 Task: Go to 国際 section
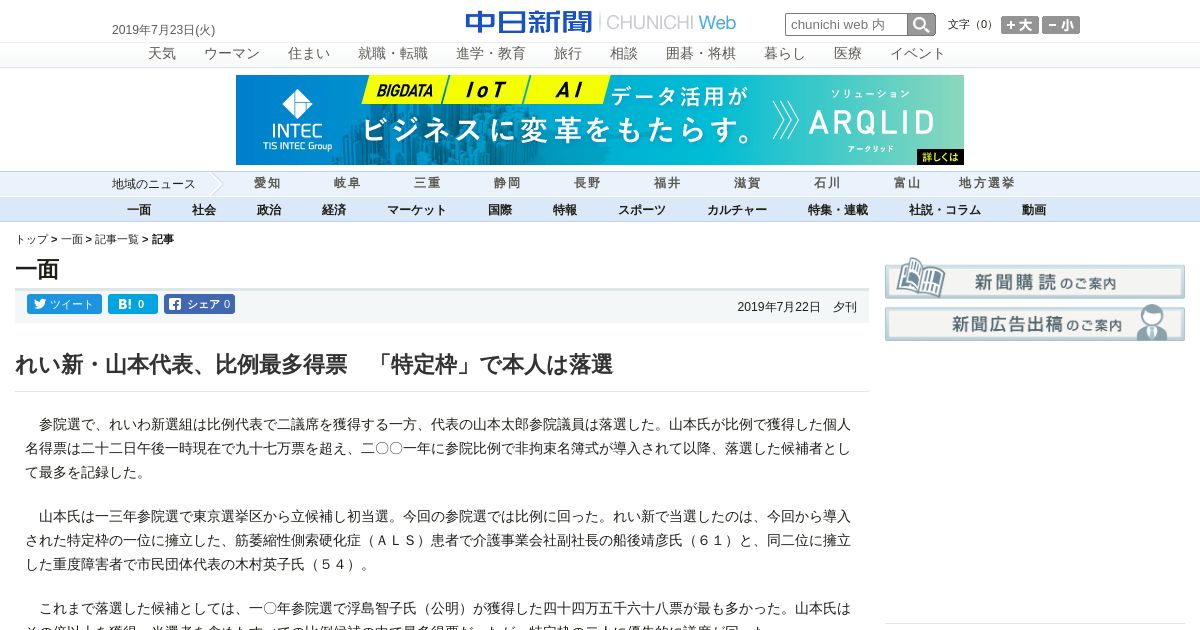click(x=500, y=210)
